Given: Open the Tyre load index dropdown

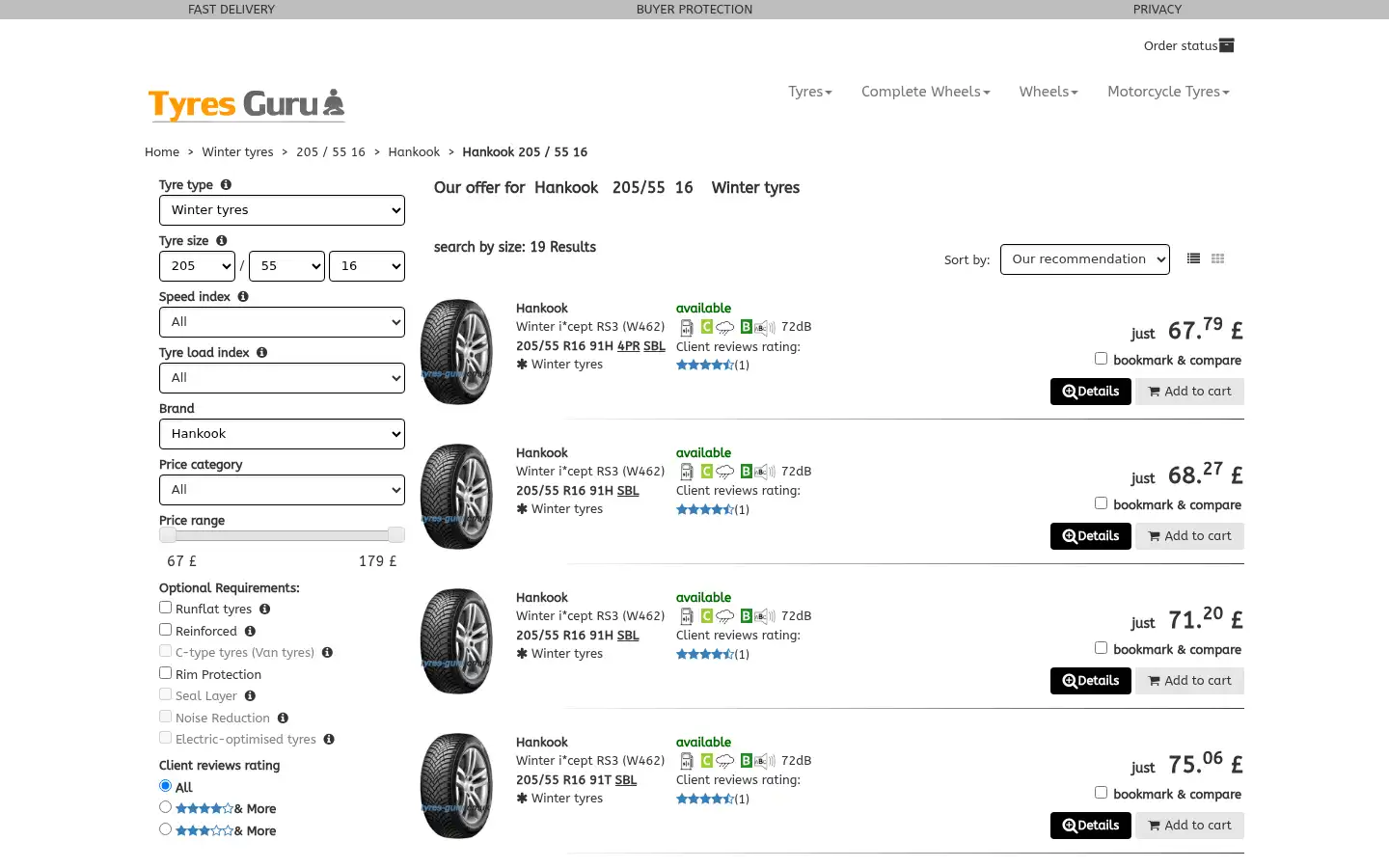Looking at the screenshot, I should (282, 378).
